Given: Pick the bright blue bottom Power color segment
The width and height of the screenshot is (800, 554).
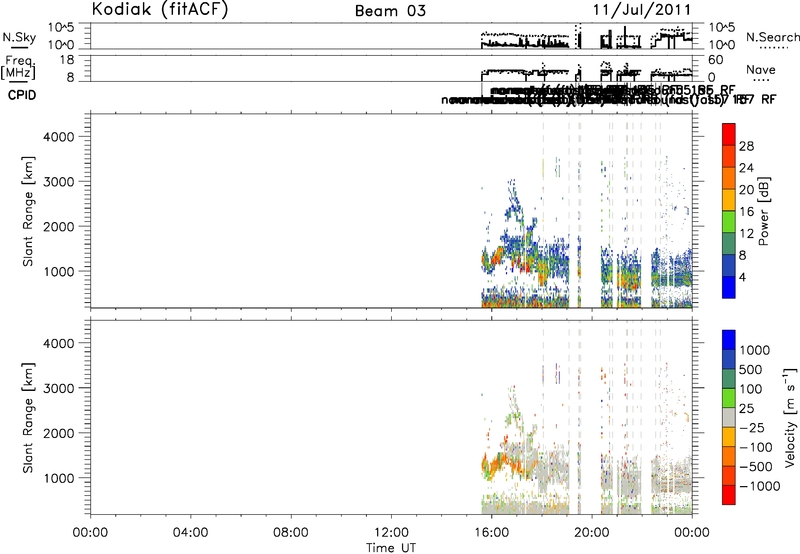Looking at the screenshot, I should coord(729,287).
